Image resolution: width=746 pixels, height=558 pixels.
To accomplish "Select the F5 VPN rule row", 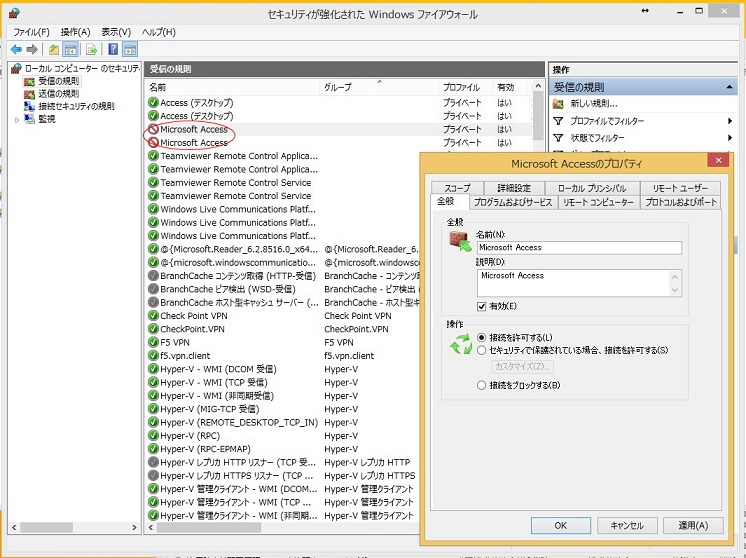I will (283, 343).
